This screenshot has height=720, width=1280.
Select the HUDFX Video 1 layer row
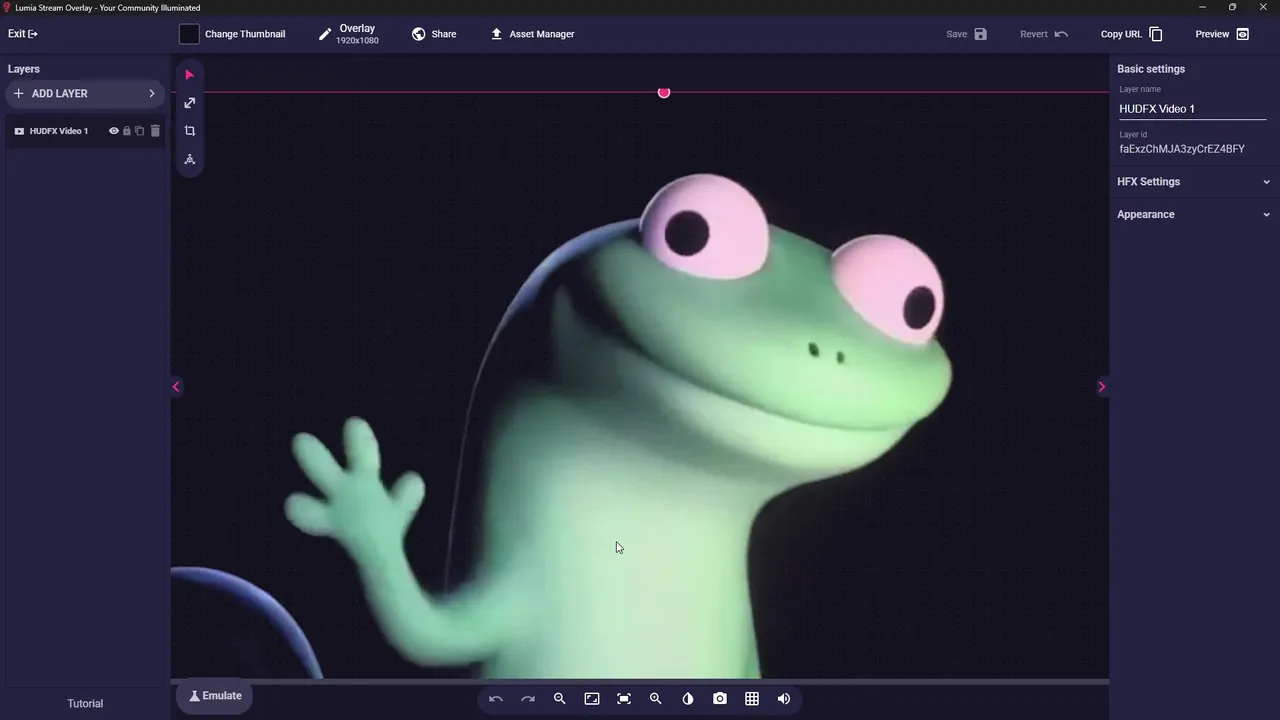[x=86, y=131]
